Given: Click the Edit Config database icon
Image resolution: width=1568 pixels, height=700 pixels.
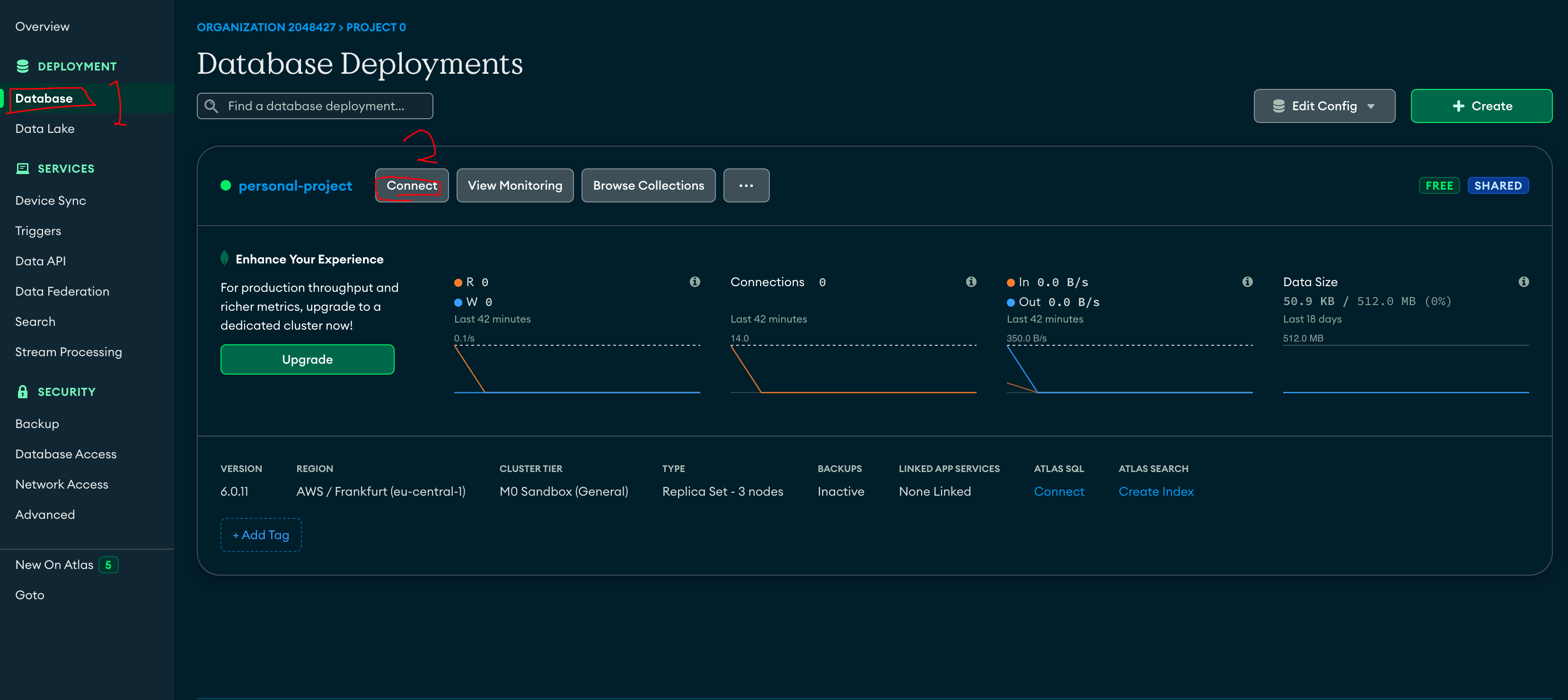Looking at the screenshot, I should tap(1278, 106).
